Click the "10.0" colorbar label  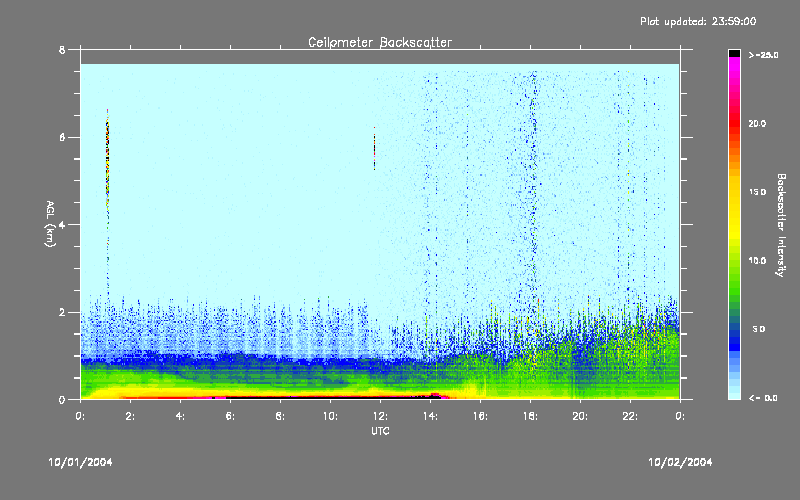[757, 261]
